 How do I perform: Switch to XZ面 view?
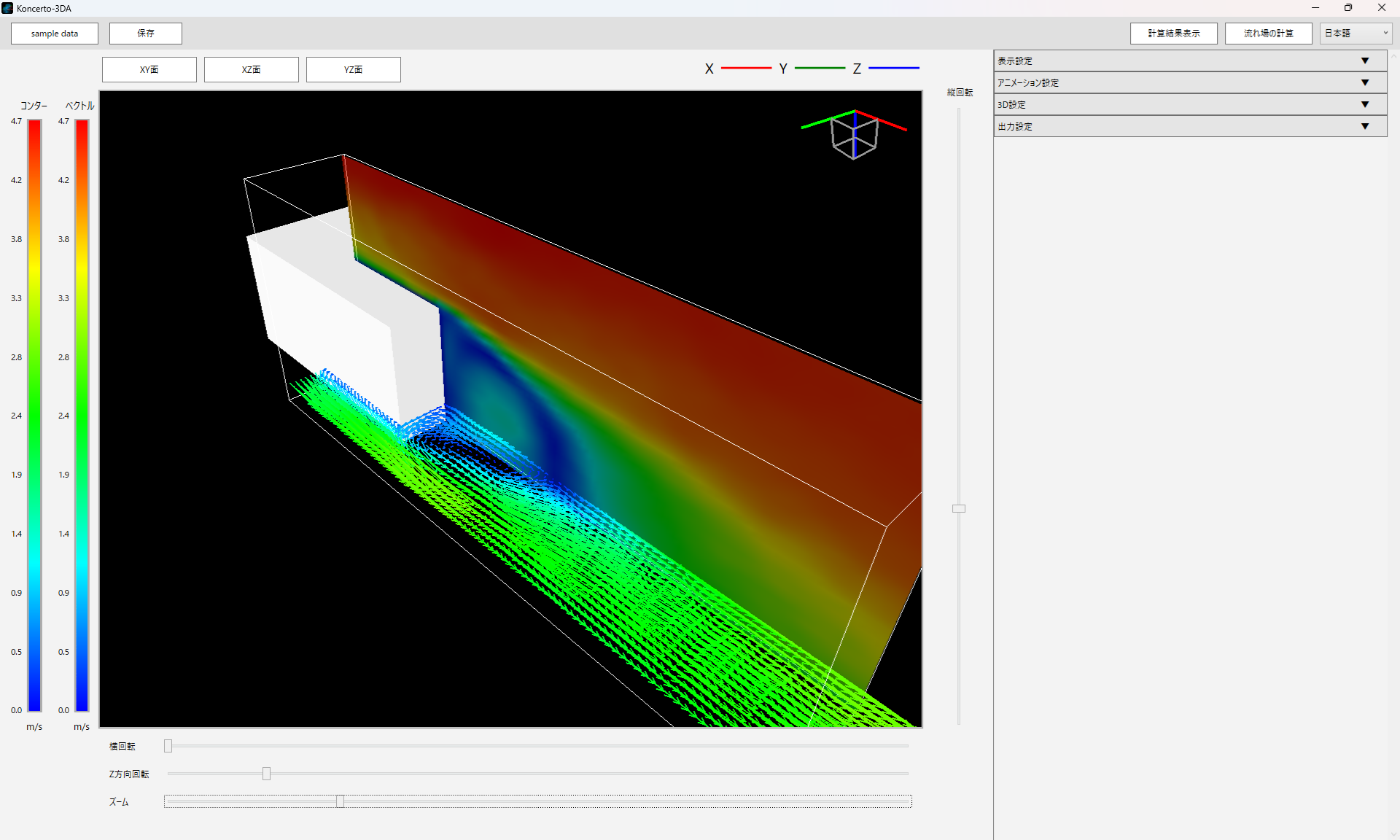click(252, 69)
